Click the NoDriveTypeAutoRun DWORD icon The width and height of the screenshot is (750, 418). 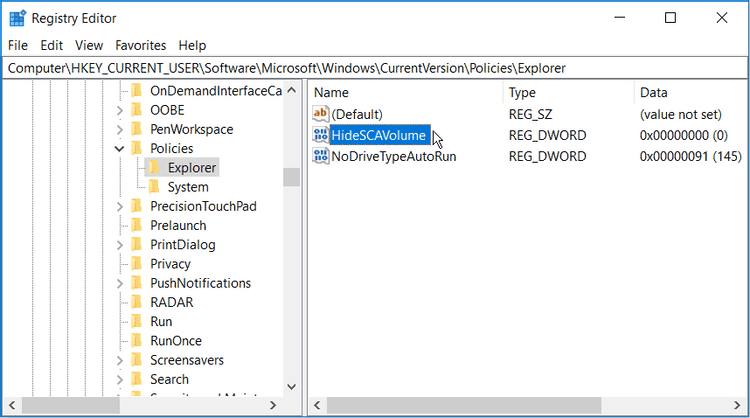(x=321, y=156)
